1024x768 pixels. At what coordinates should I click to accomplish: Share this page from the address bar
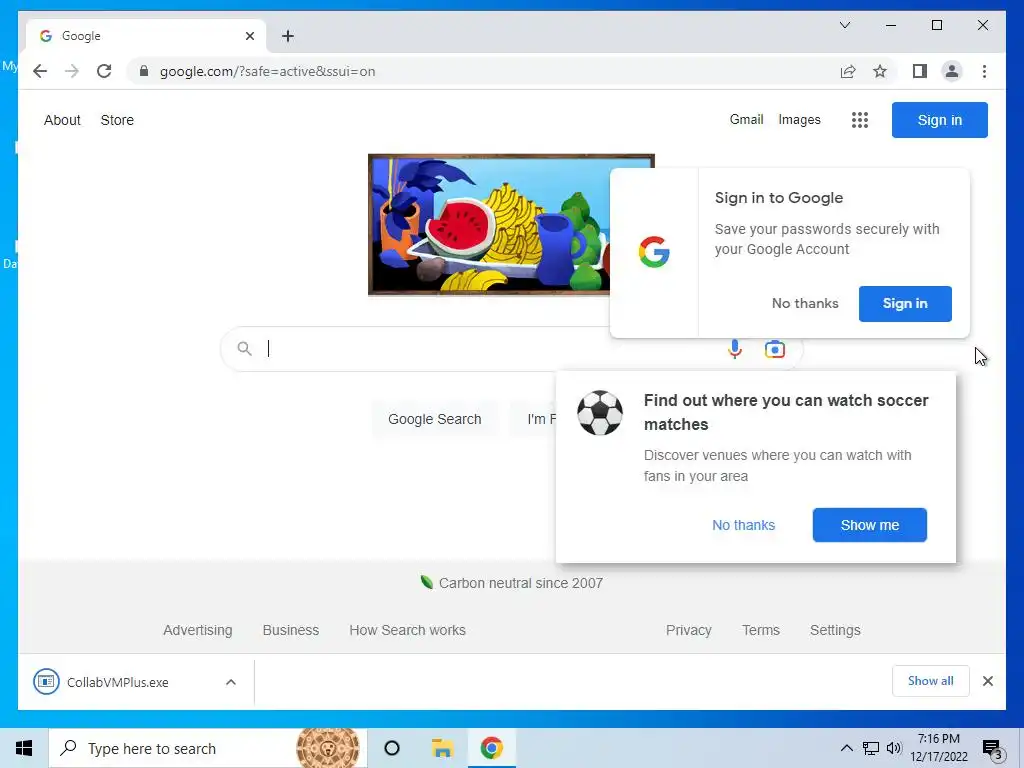(x=848, y=71)
